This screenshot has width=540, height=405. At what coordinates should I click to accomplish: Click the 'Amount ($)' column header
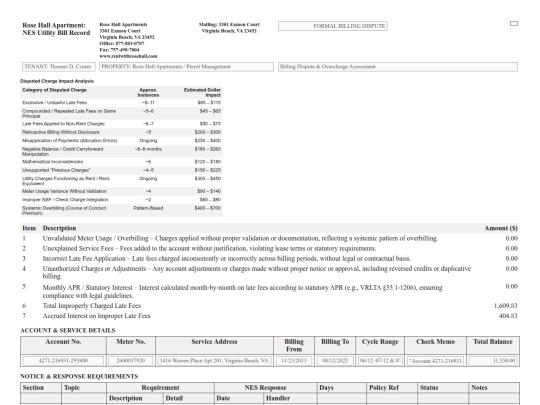point(501,228)
